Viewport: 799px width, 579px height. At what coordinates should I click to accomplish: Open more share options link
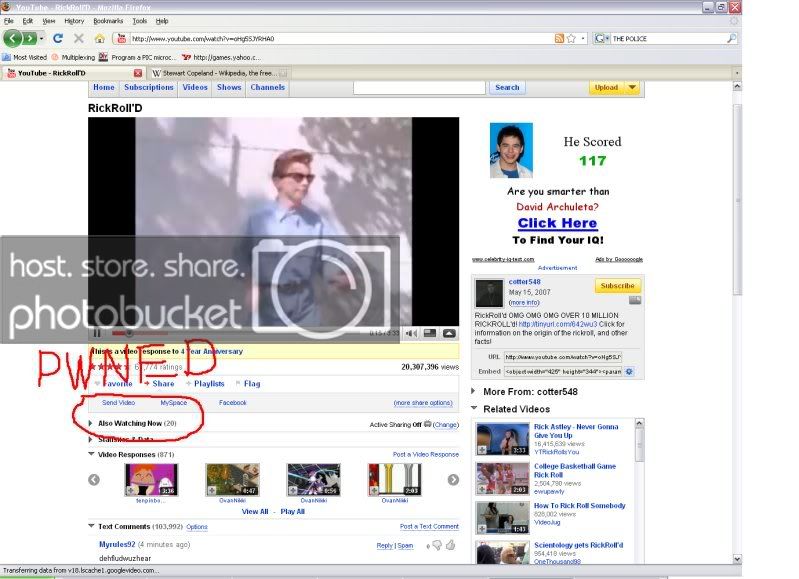tap(423, 403)
